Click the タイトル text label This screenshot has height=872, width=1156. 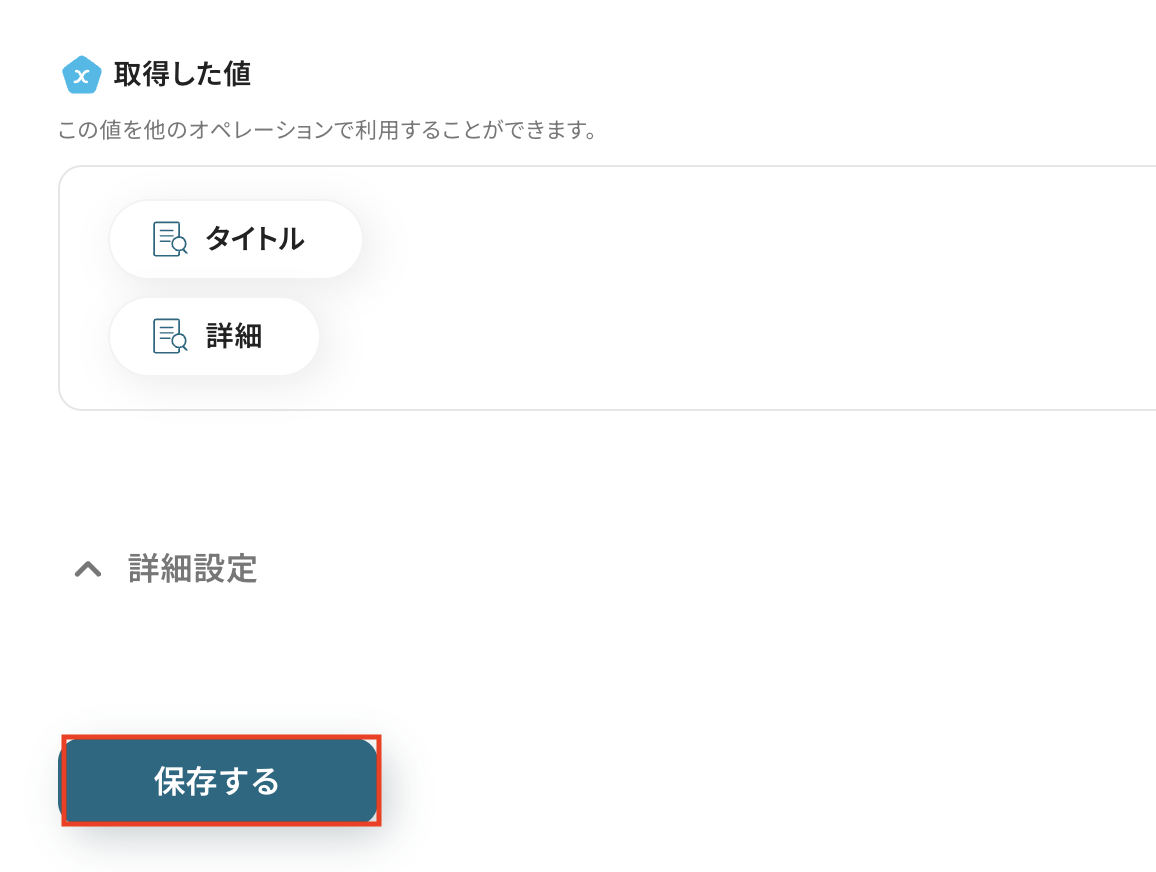click(254, 239)
